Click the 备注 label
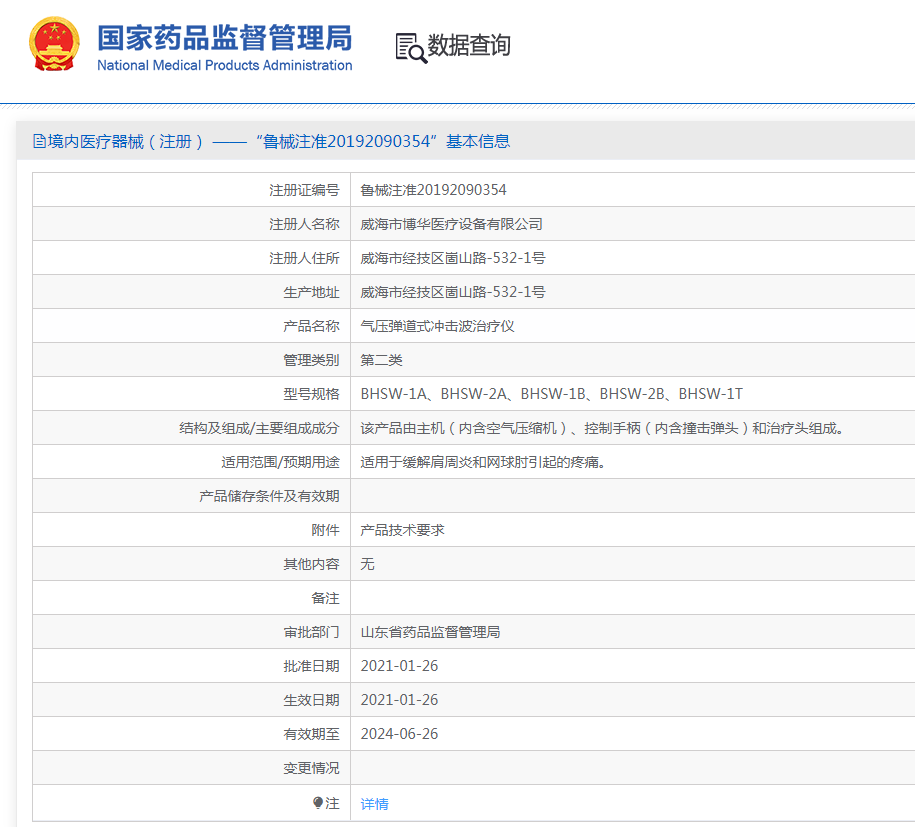Screen dimensions: 915x827 [x=325, y=598]
